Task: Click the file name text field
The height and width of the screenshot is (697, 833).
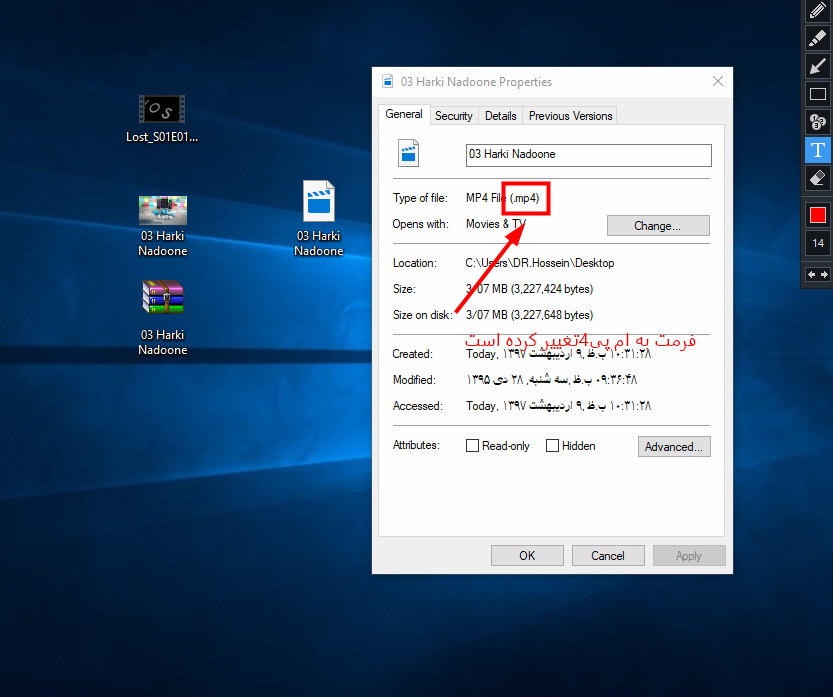Action: [588, 155]
